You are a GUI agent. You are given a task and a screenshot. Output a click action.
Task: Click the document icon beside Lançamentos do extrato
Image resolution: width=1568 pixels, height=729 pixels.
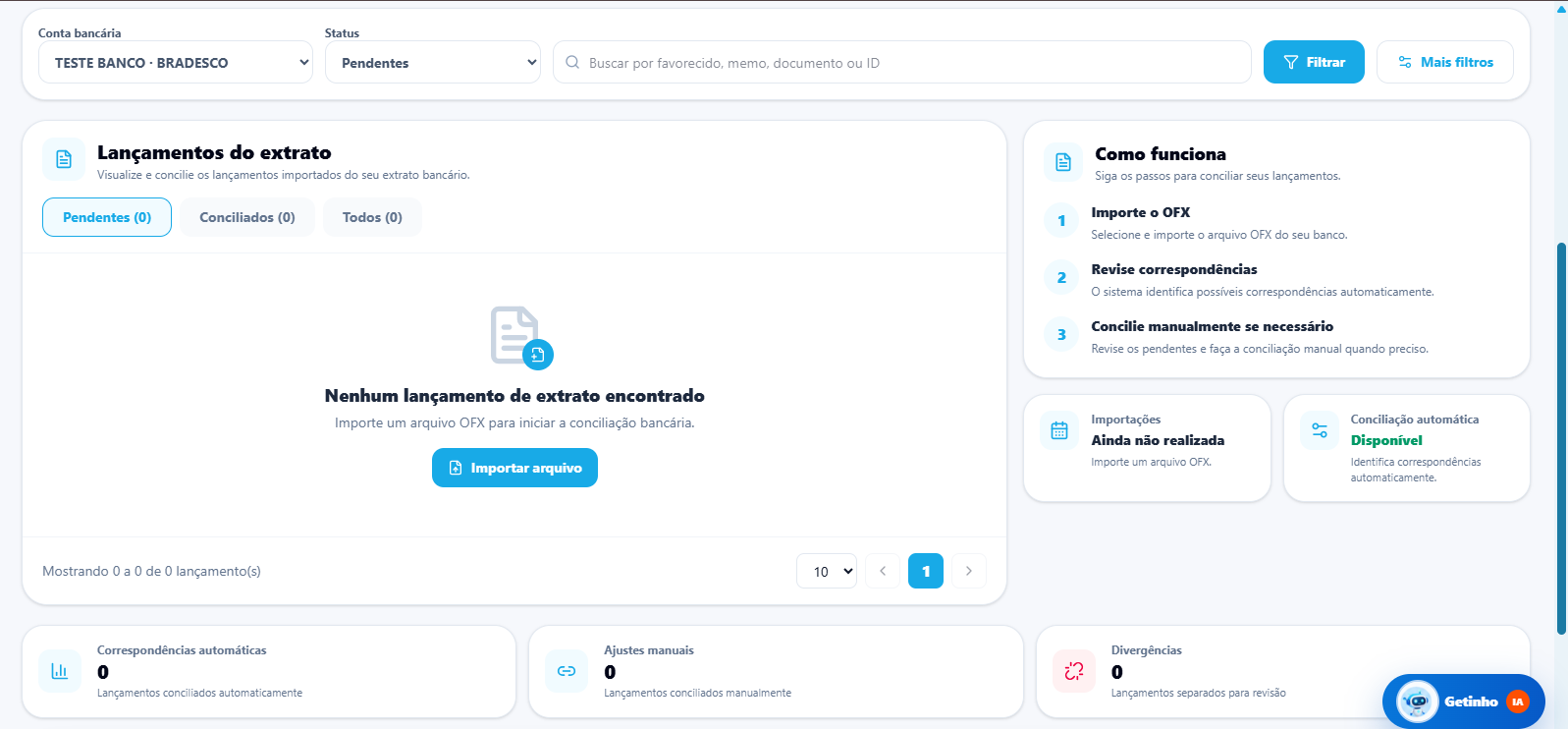tap(64, 159)
